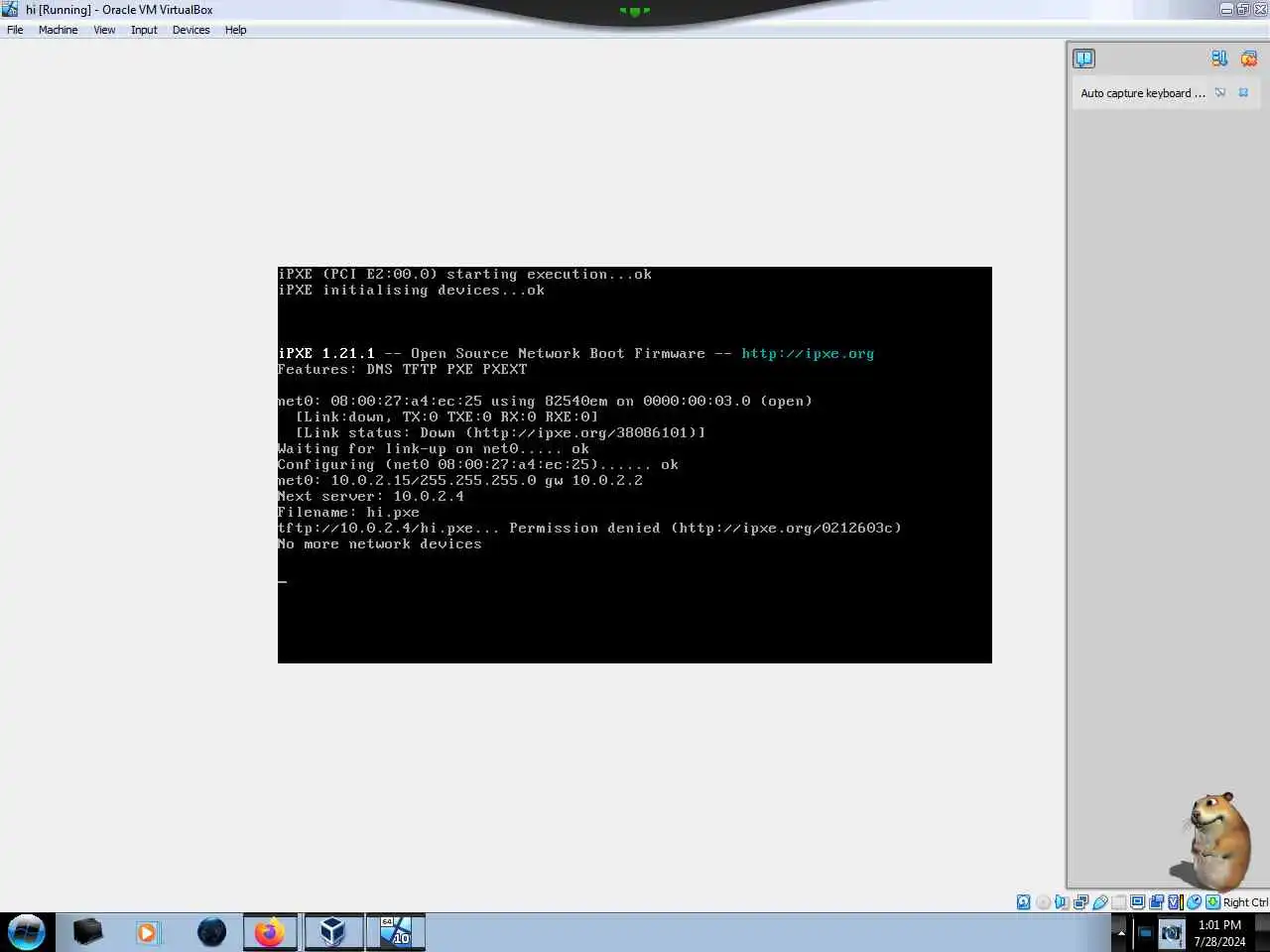Click the Right Ctrl host key label
1270x952 pixels.
tap(1245, 902)
